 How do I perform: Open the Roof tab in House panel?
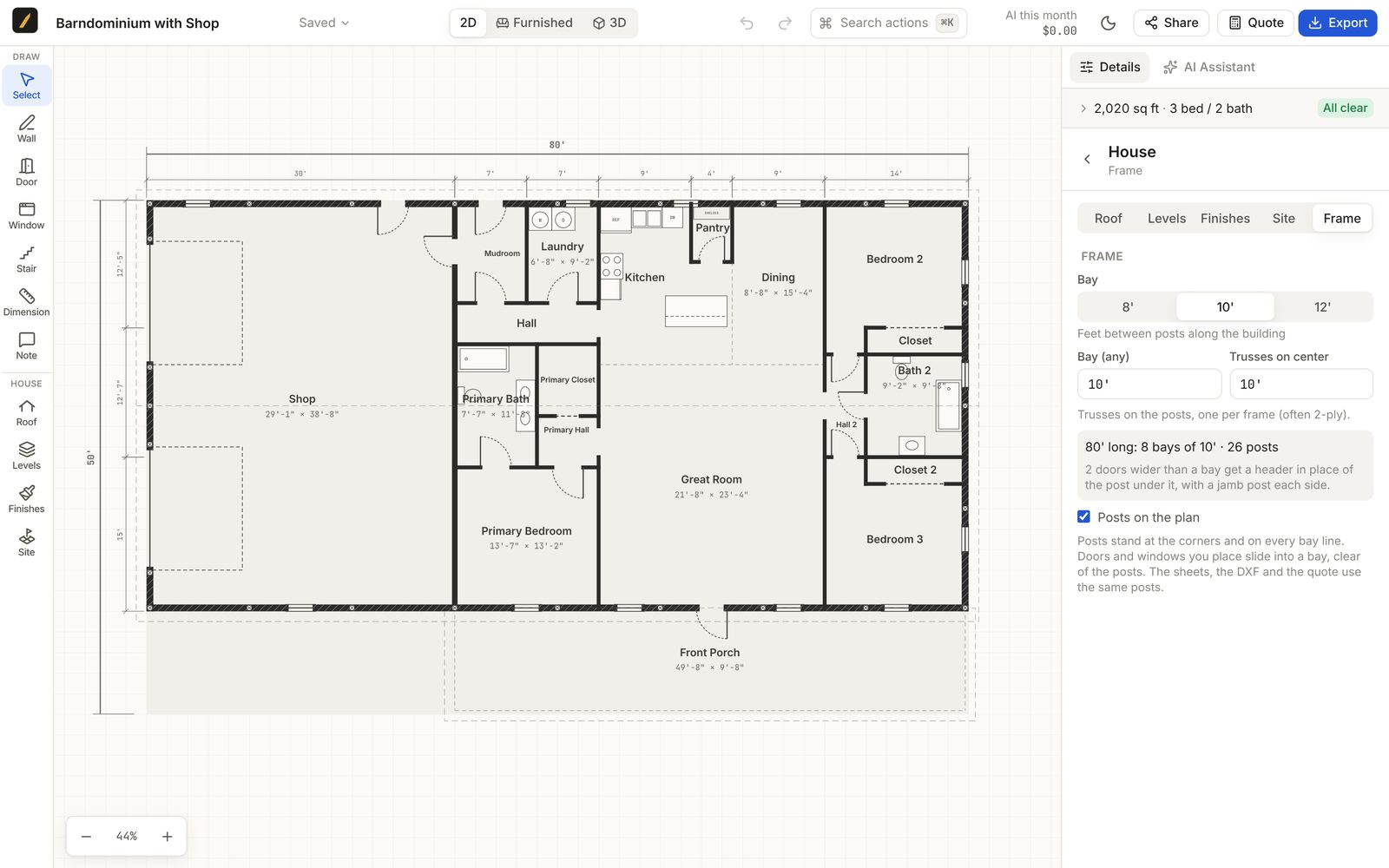(x=1108, y=219)
